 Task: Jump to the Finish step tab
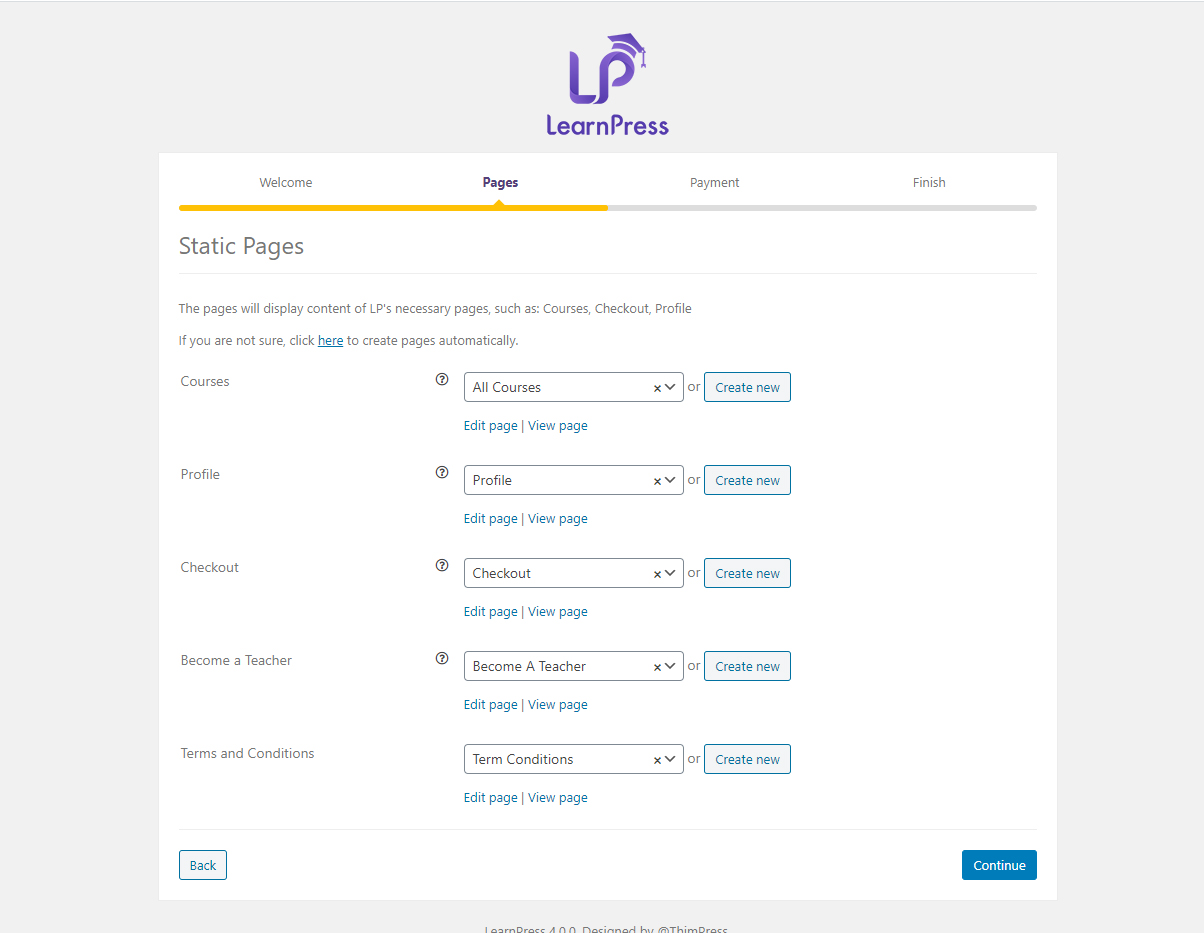(x=929, y=183)
